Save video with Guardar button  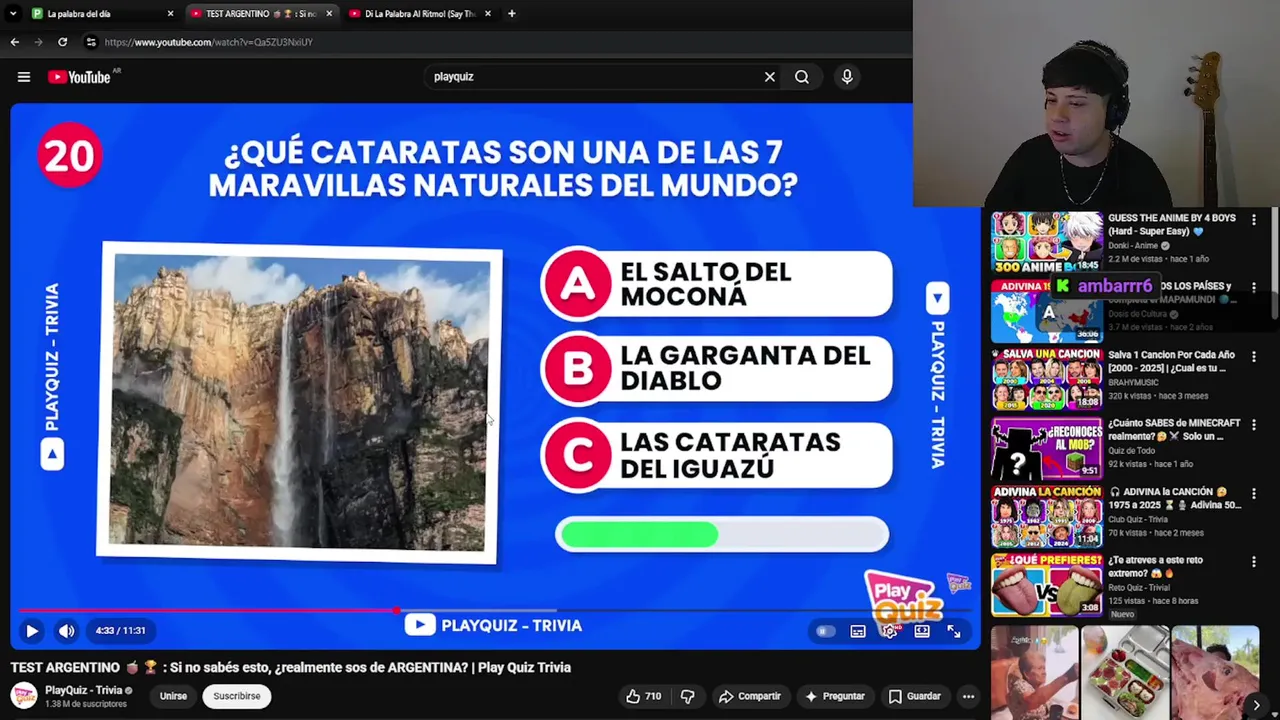click(x=914, y=696)
